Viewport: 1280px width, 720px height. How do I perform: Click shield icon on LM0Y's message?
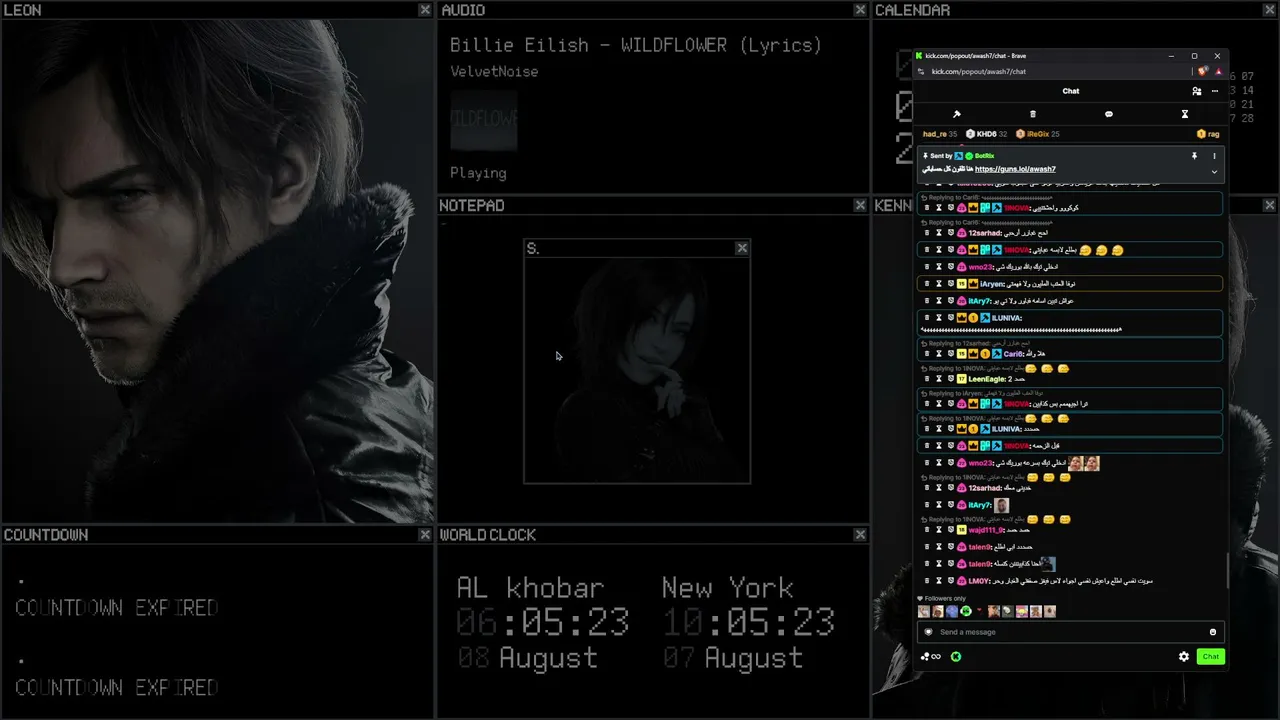(x=950, y=581)
